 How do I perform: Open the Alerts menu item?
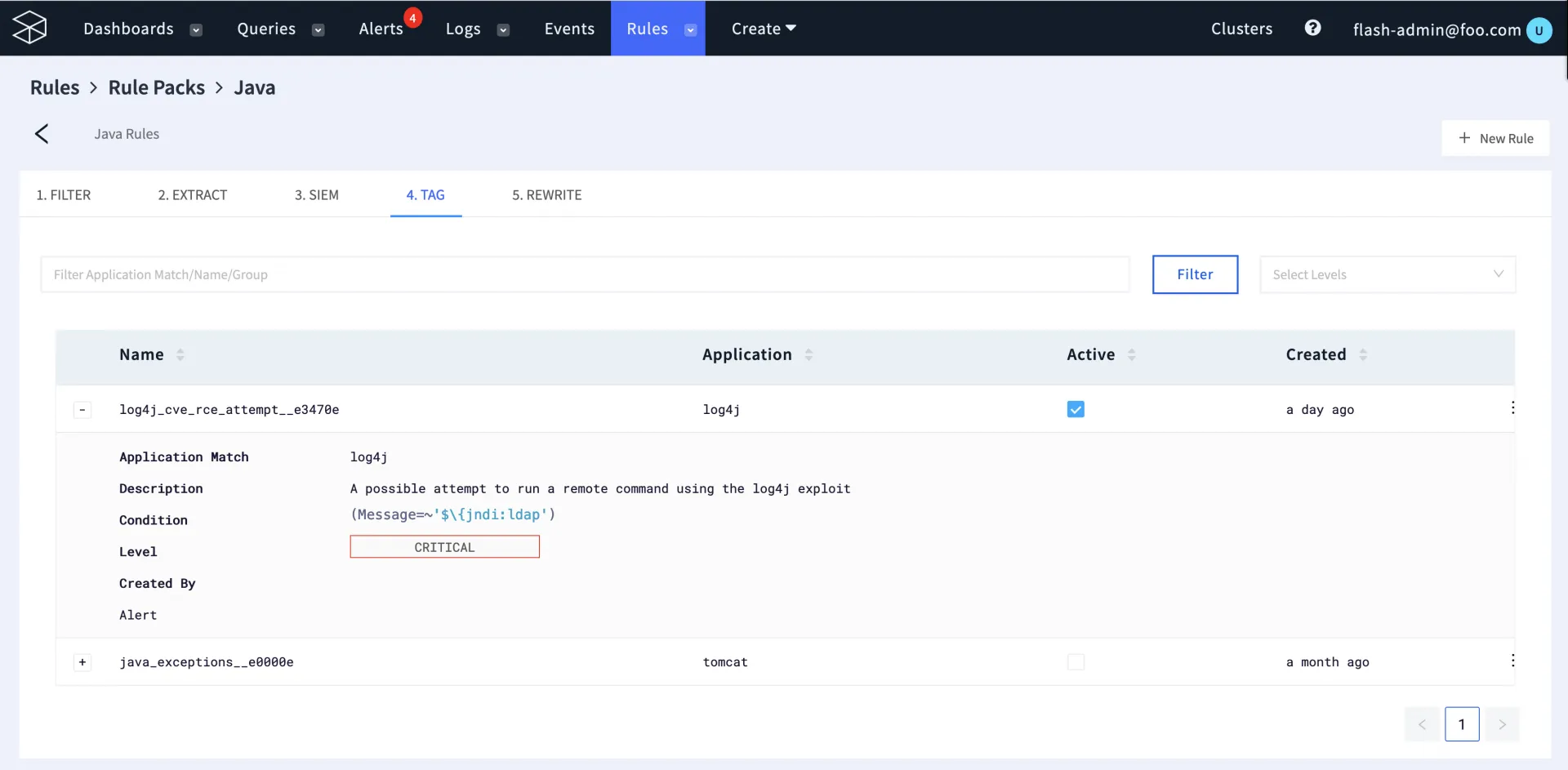(381, 29)
